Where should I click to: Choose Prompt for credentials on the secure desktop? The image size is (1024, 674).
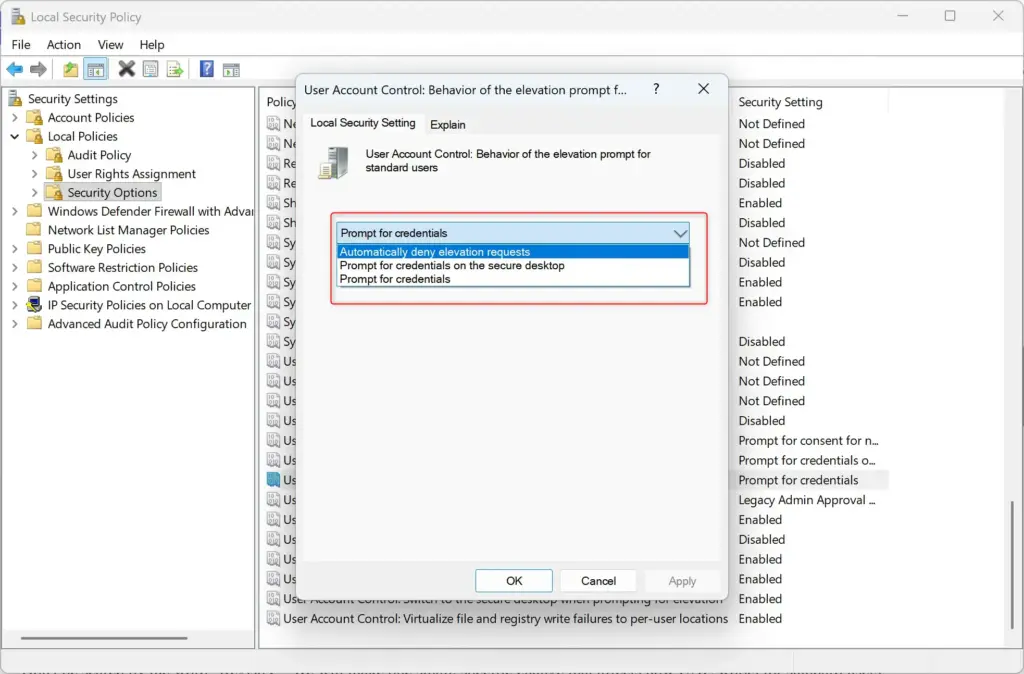(513, 266)
